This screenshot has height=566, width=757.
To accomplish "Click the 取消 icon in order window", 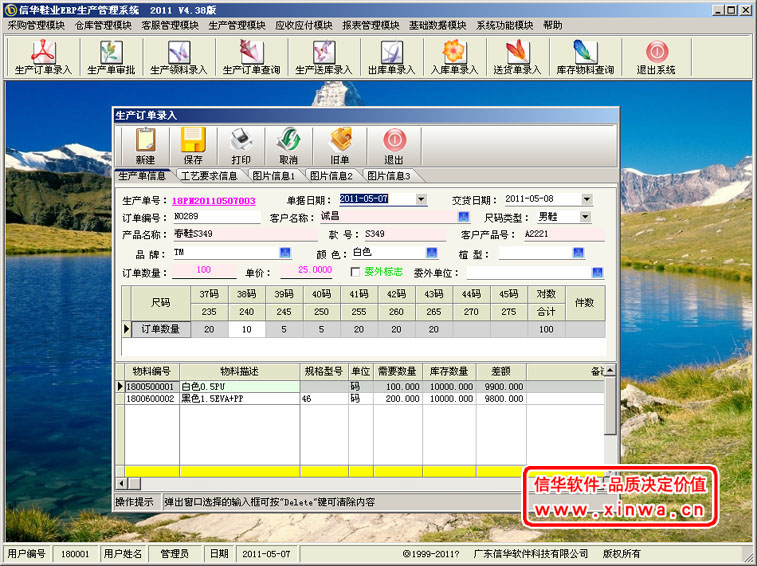I will [x=288, y=146].
